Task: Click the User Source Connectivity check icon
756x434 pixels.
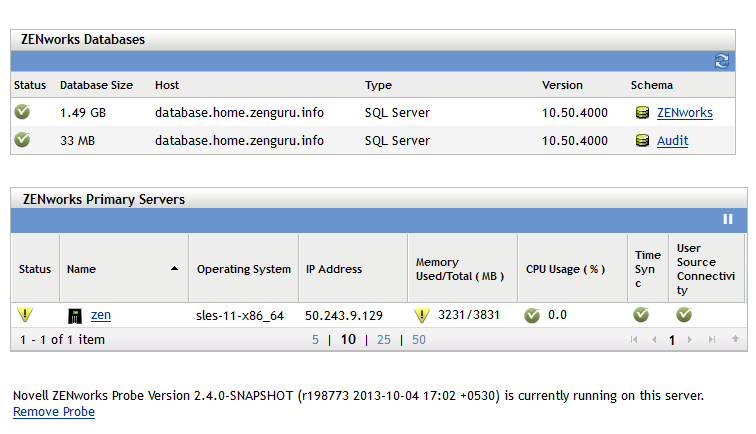Action: tap(684, 315)
